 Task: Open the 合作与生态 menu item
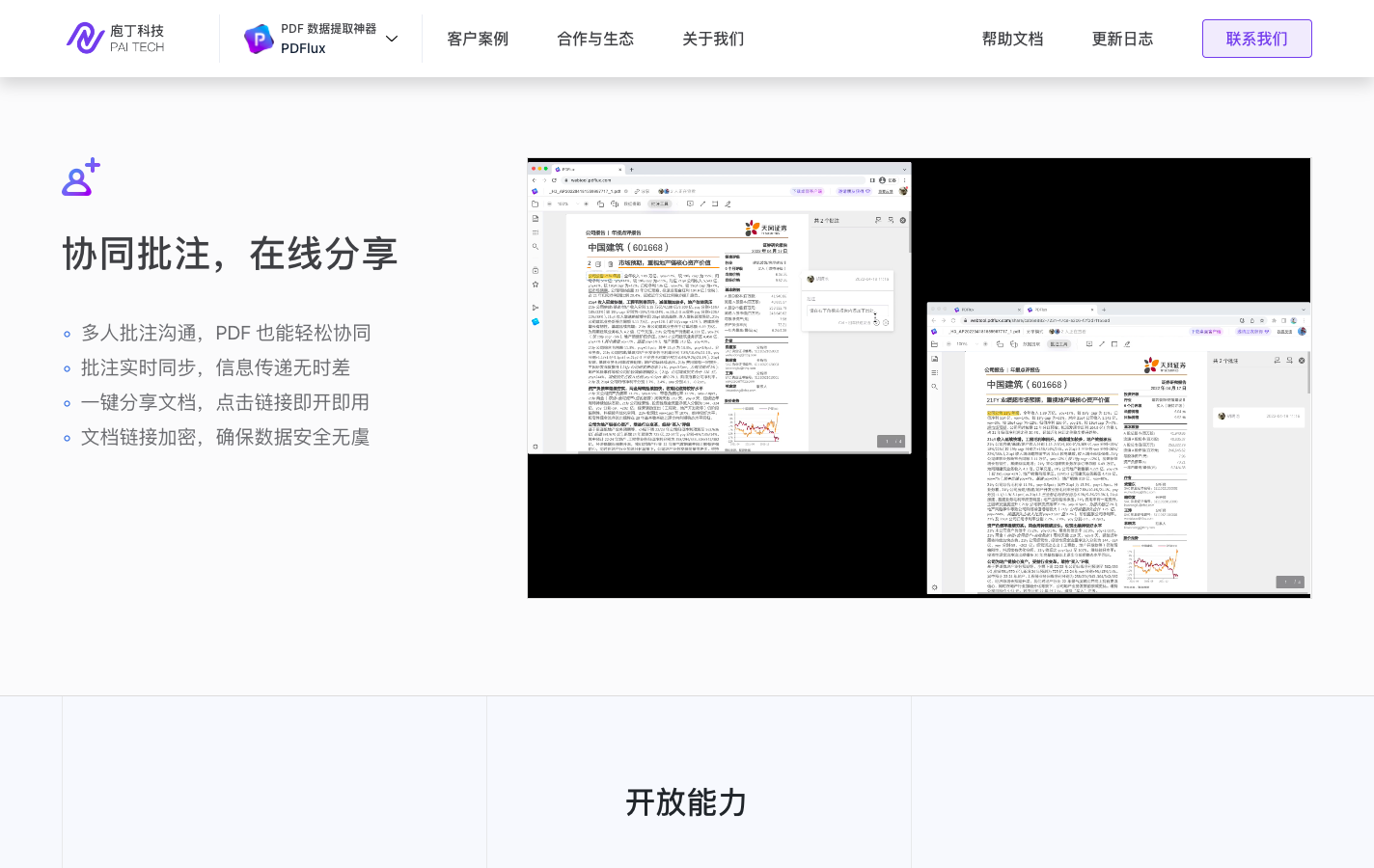pyautogui.click(x=595, y=39)
